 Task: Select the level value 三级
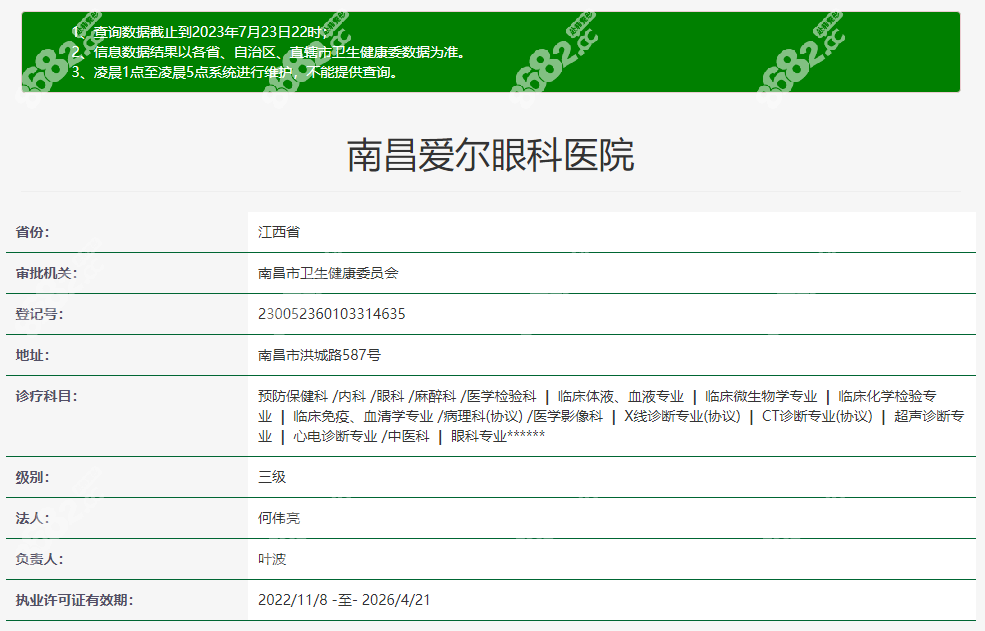point(272,477)
